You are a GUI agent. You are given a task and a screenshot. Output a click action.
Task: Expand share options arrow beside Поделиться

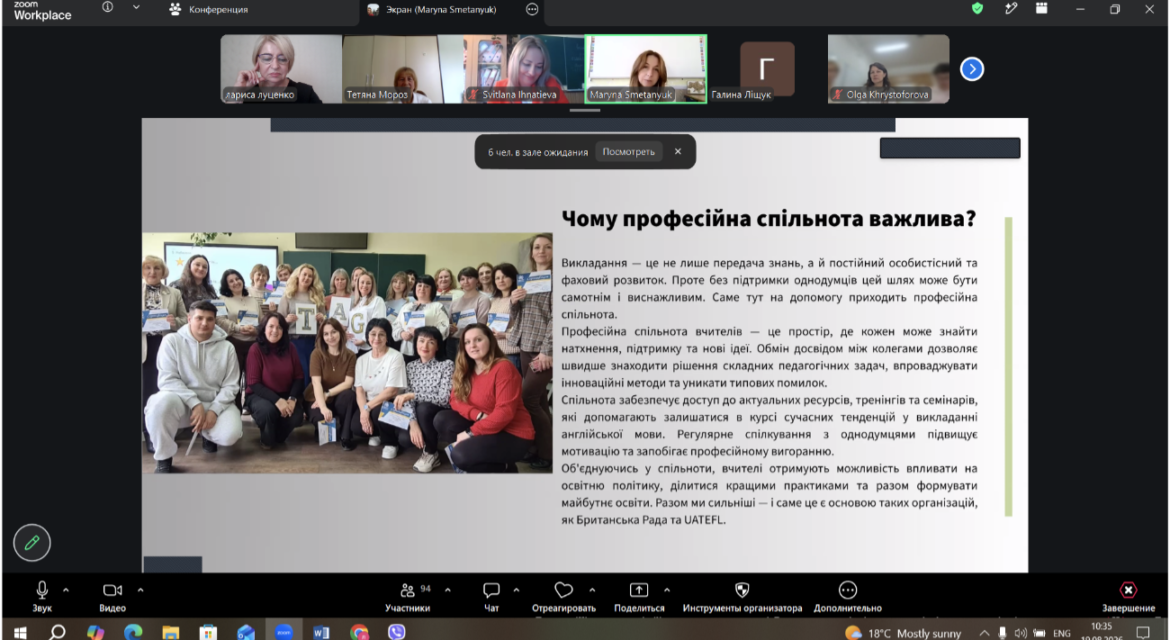667,590
